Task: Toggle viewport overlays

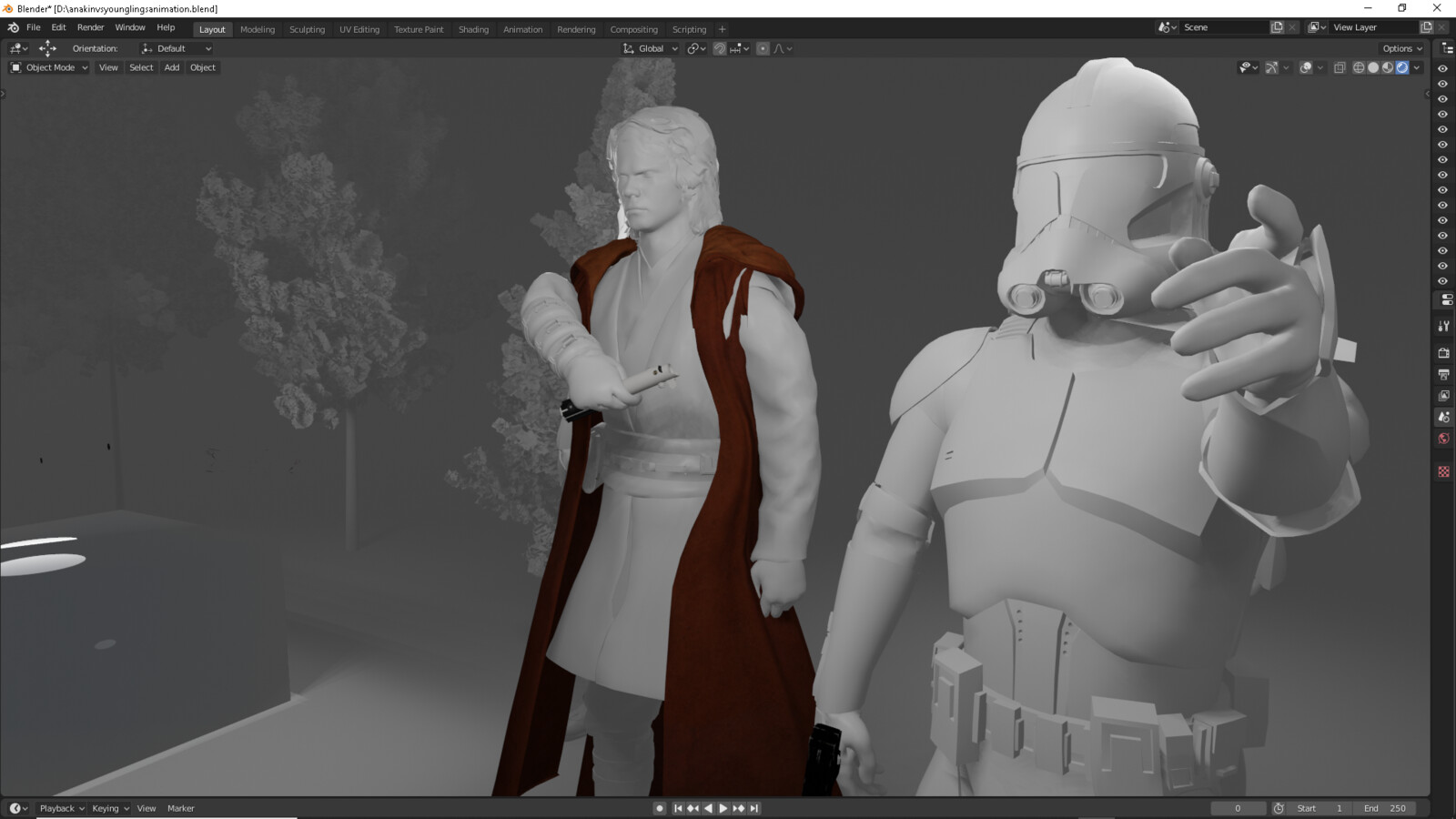Action: [x=1306, y=67]
